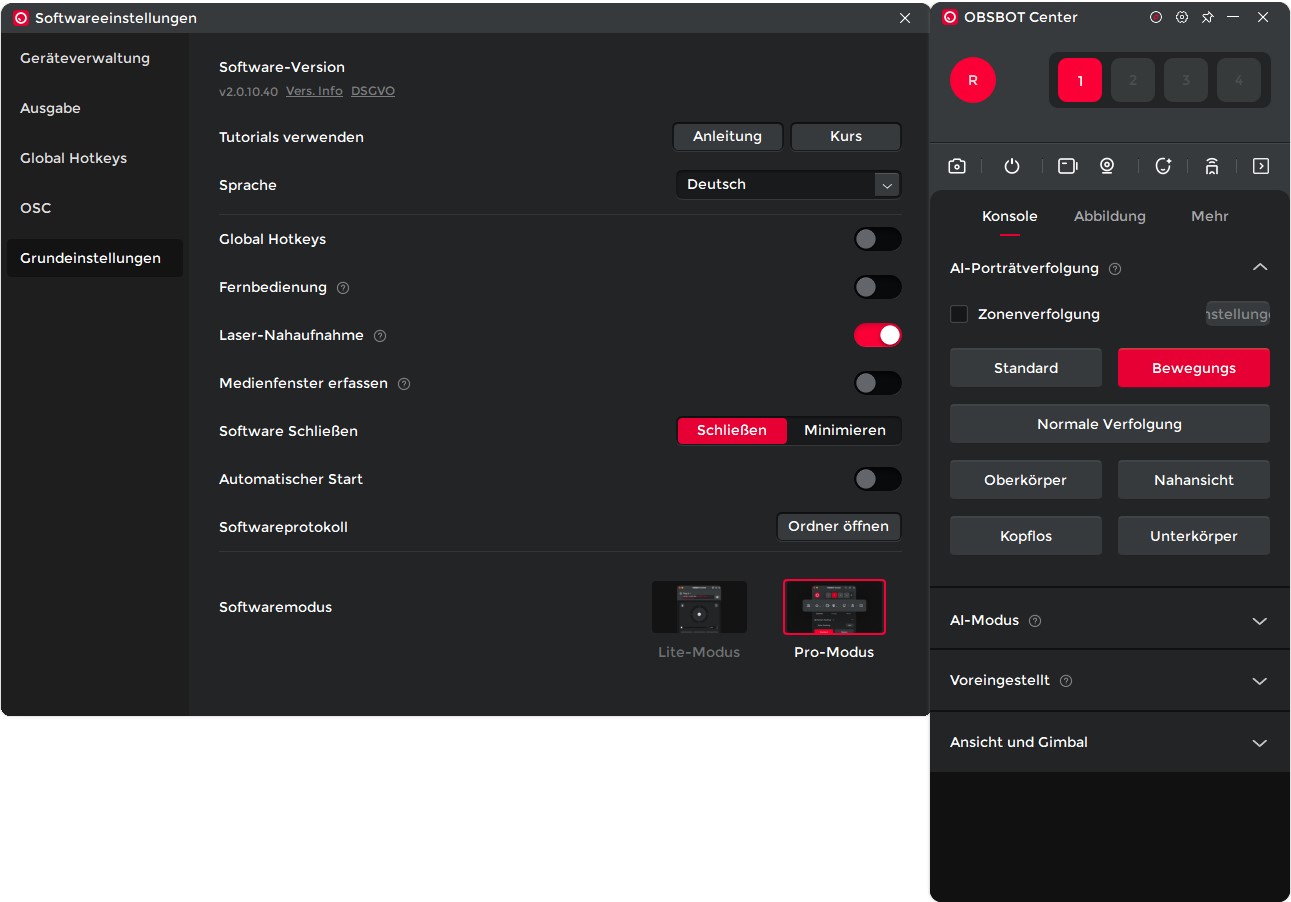Image resolution: width=1291 pixels, height=902 pixels.
Task: Expand the AI-Modus section
Action: click(x=1259, y=621)
